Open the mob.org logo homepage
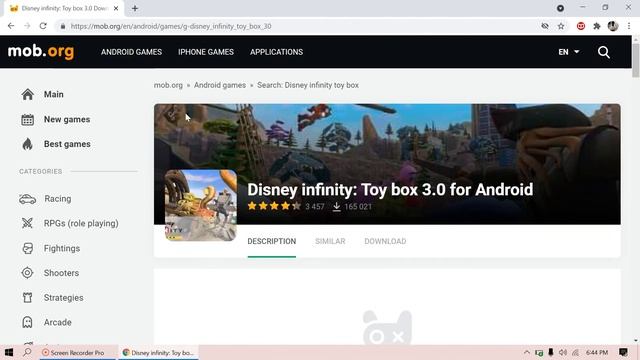The image size is (640, 360). 41,52
